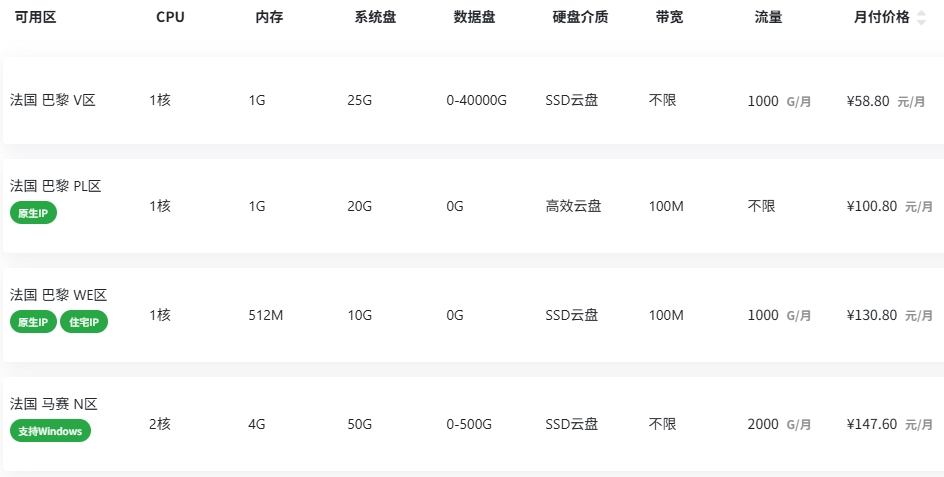Click the 硬盘介质 column header
This screenshot has width=944, height=477.
(580, 18)
